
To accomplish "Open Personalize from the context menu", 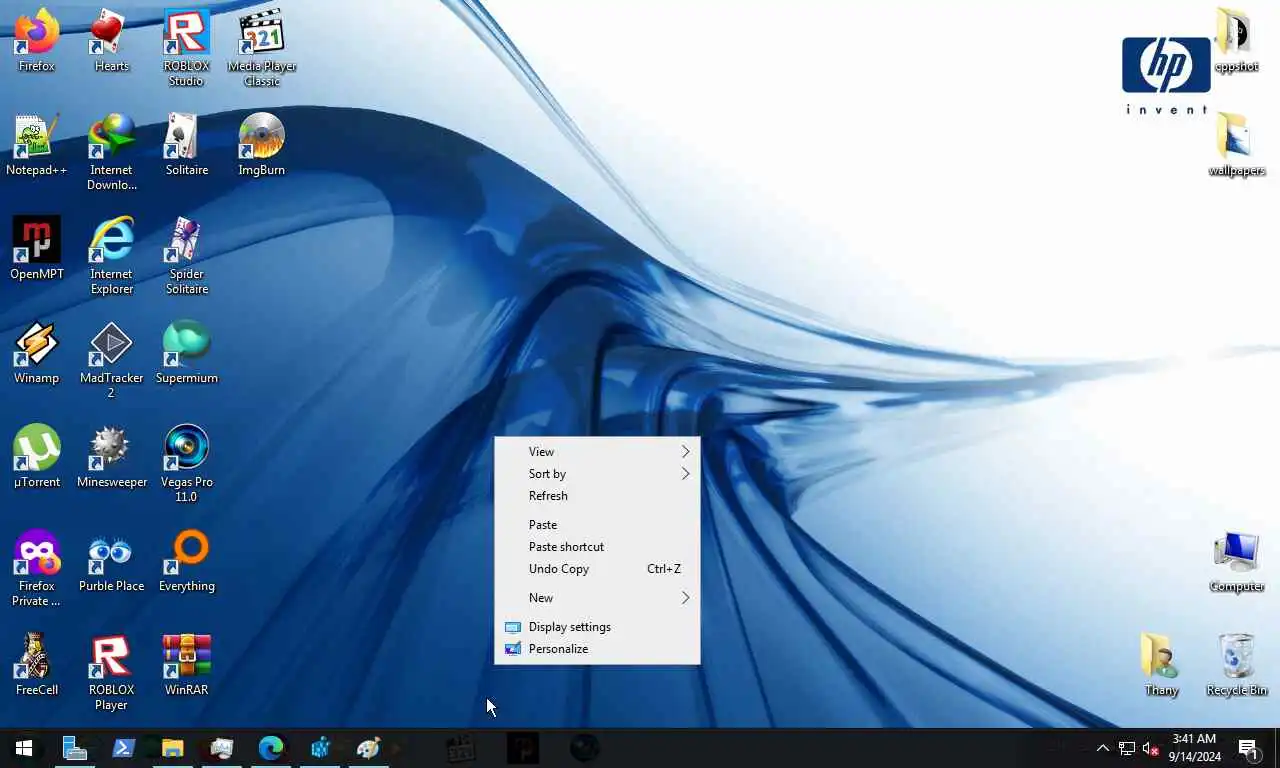I will pyautogui.click(x=597, y=649).
